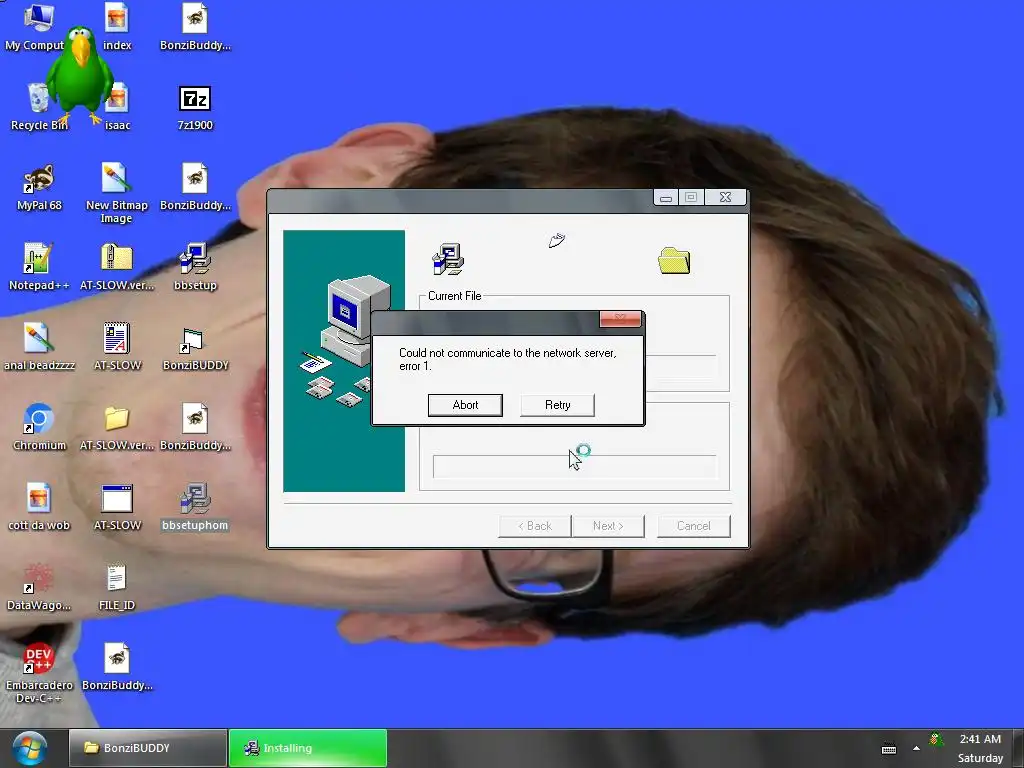Show hidden tray icons arrow
Viewport: 1024px width, 768px height.
coord(916,748)
